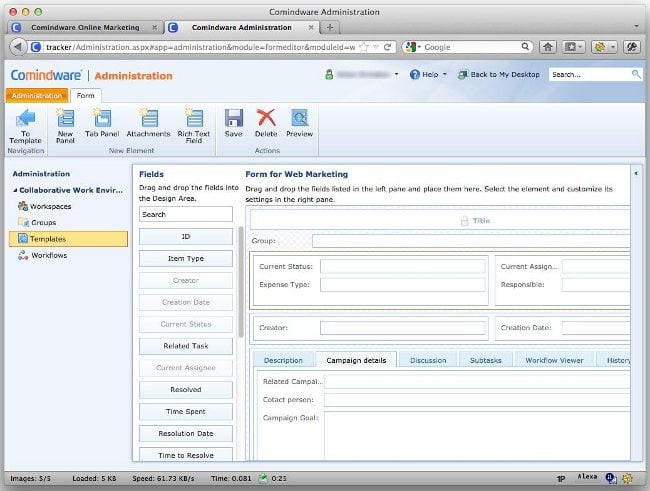The image size is (650, 491).
Task: Click the gear icon in status bar
Action: click(627, 478)
